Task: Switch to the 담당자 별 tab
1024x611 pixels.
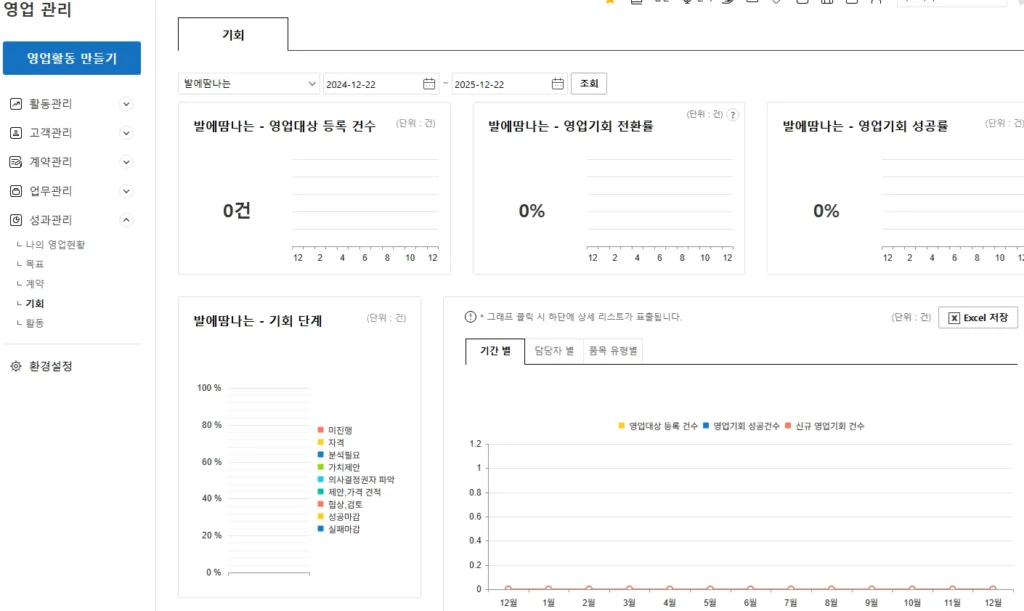Action: tap(554, 351)
